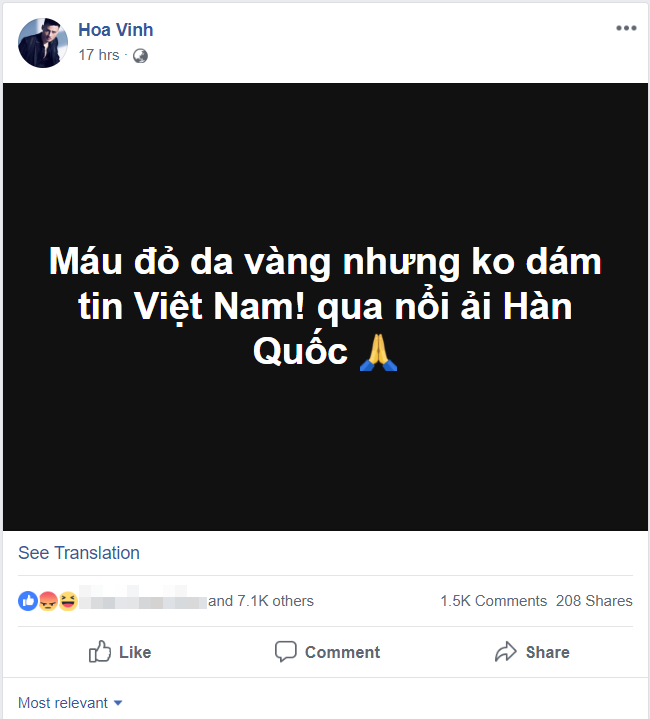View the list of 7.1K others who reacted
The image size is (650, 719).
[x=261, y=601]
